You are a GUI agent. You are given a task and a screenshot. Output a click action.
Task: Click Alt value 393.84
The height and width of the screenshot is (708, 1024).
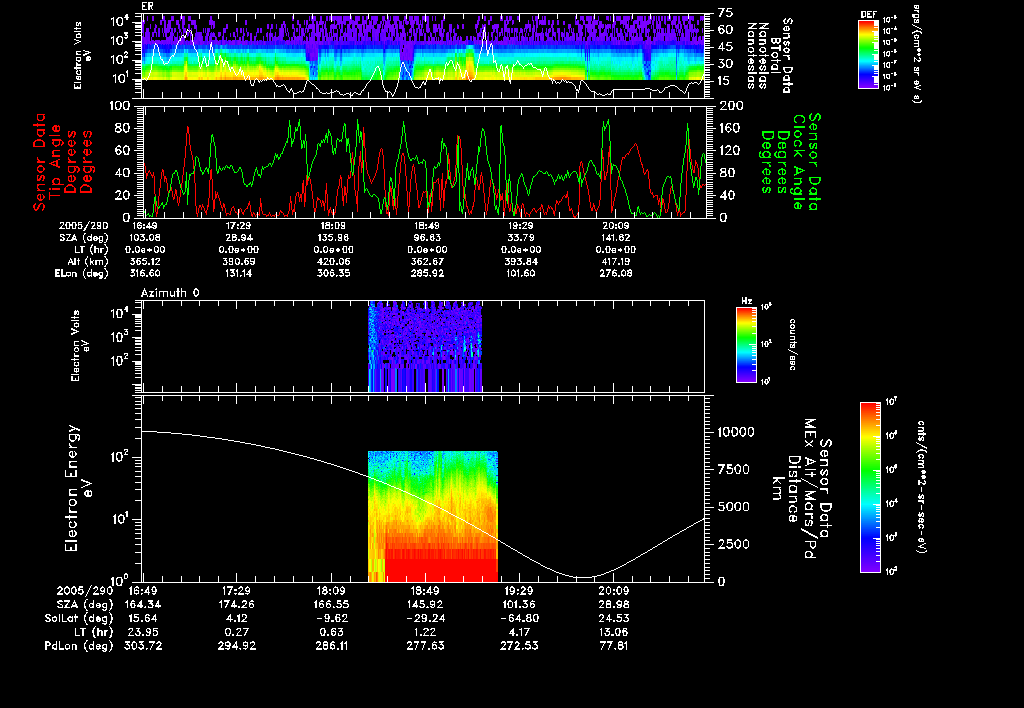click(520, 261)
